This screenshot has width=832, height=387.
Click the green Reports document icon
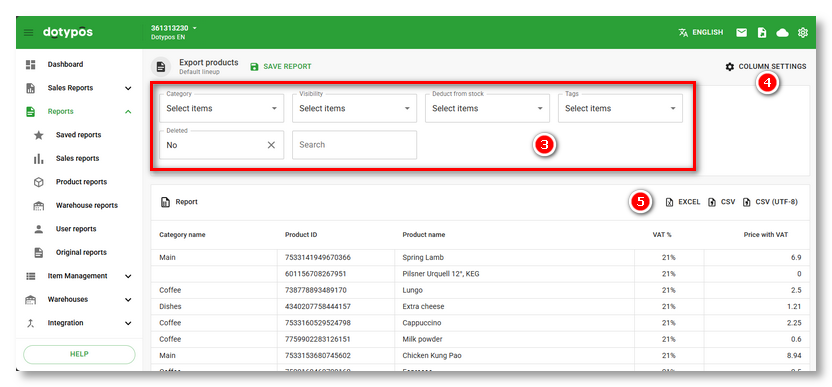click(30, 111)
